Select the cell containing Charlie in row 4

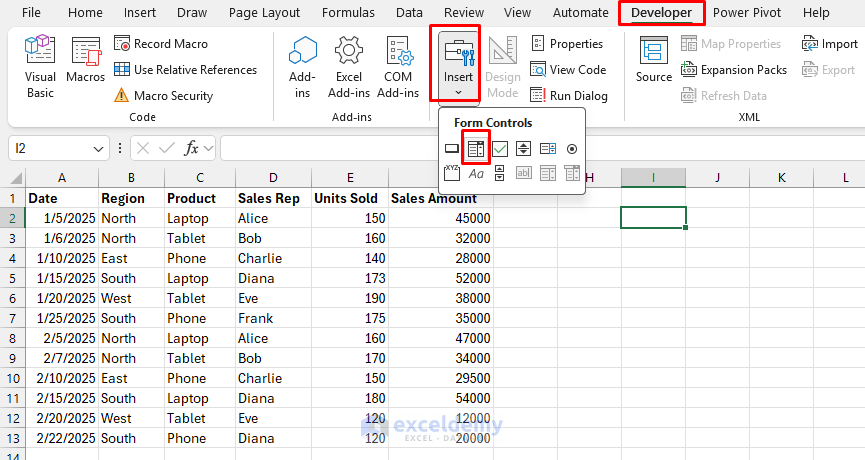274,259
